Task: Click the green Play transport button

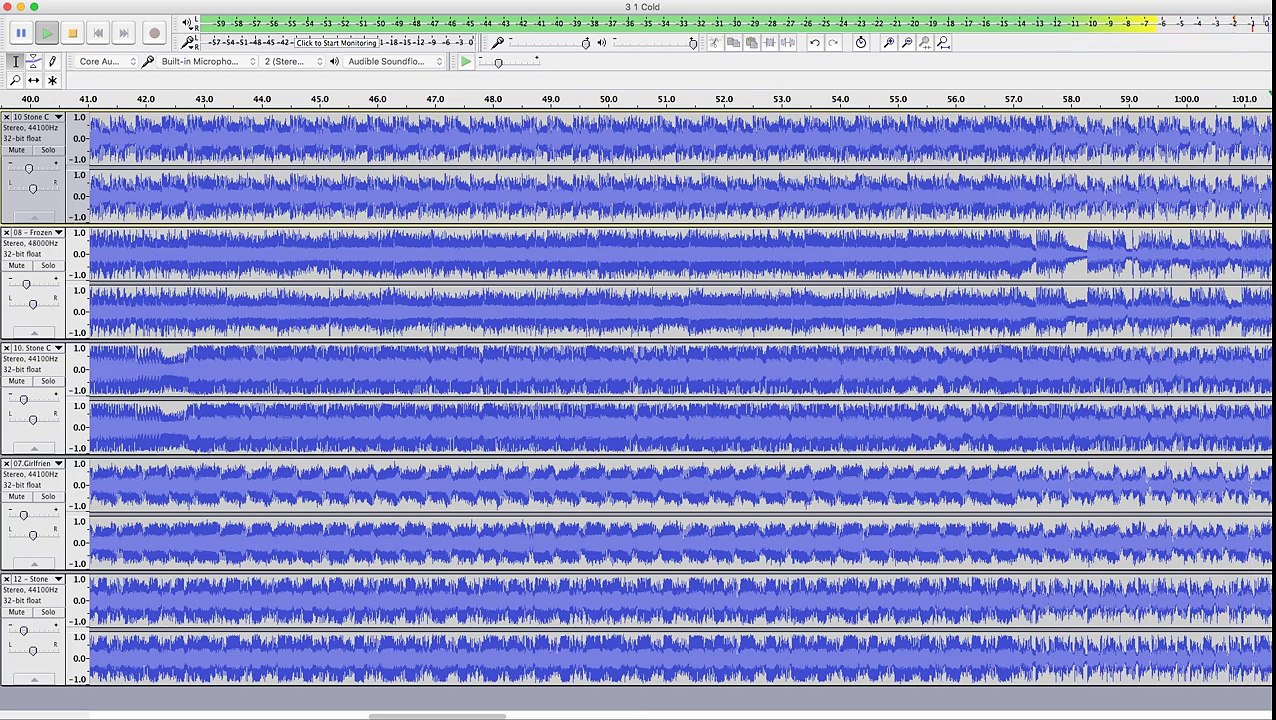Action: pos(47,33)
